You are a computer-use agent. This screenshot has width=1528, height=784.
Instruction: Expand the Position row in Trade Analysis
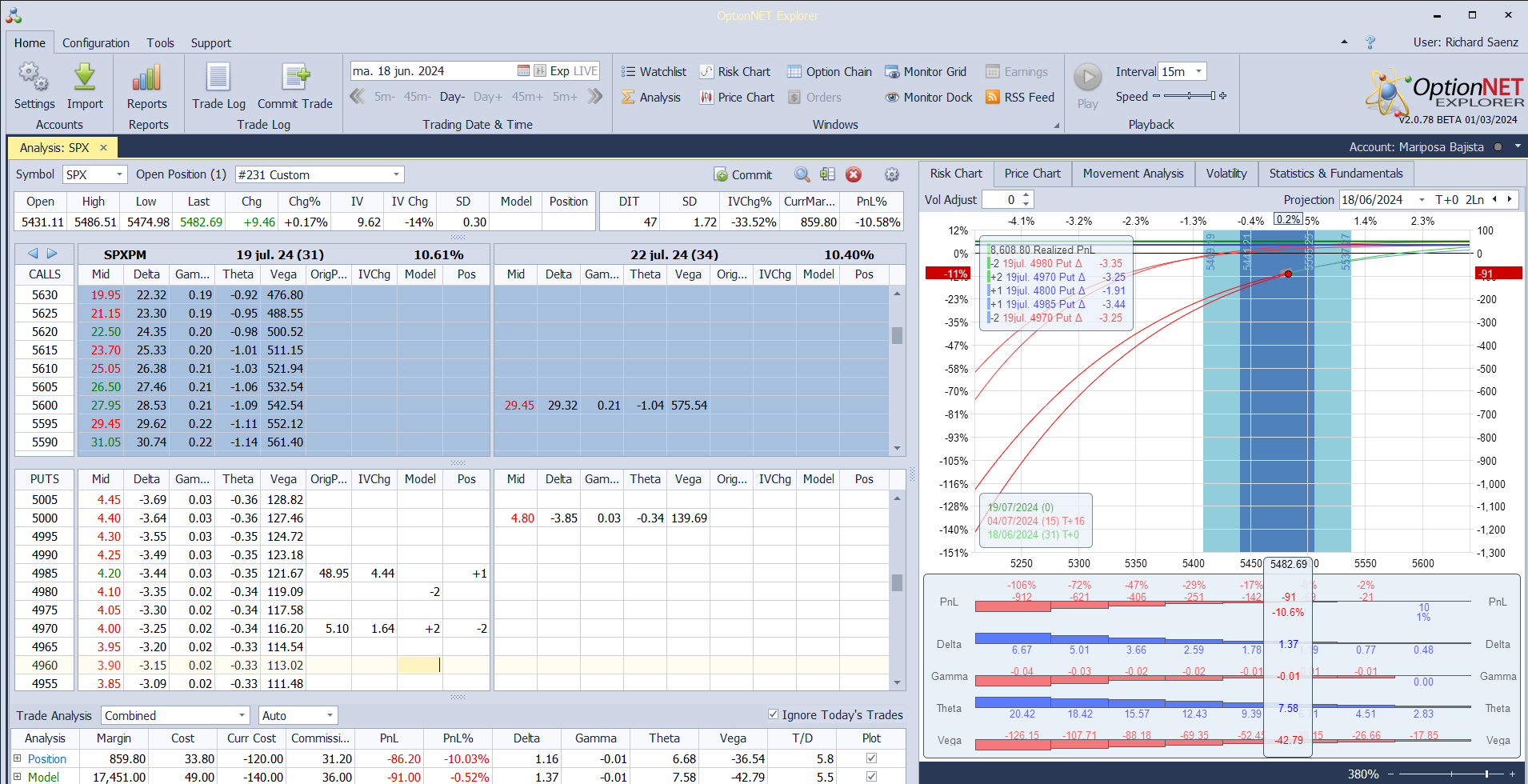pyautogui.click(x=17, y=758)
